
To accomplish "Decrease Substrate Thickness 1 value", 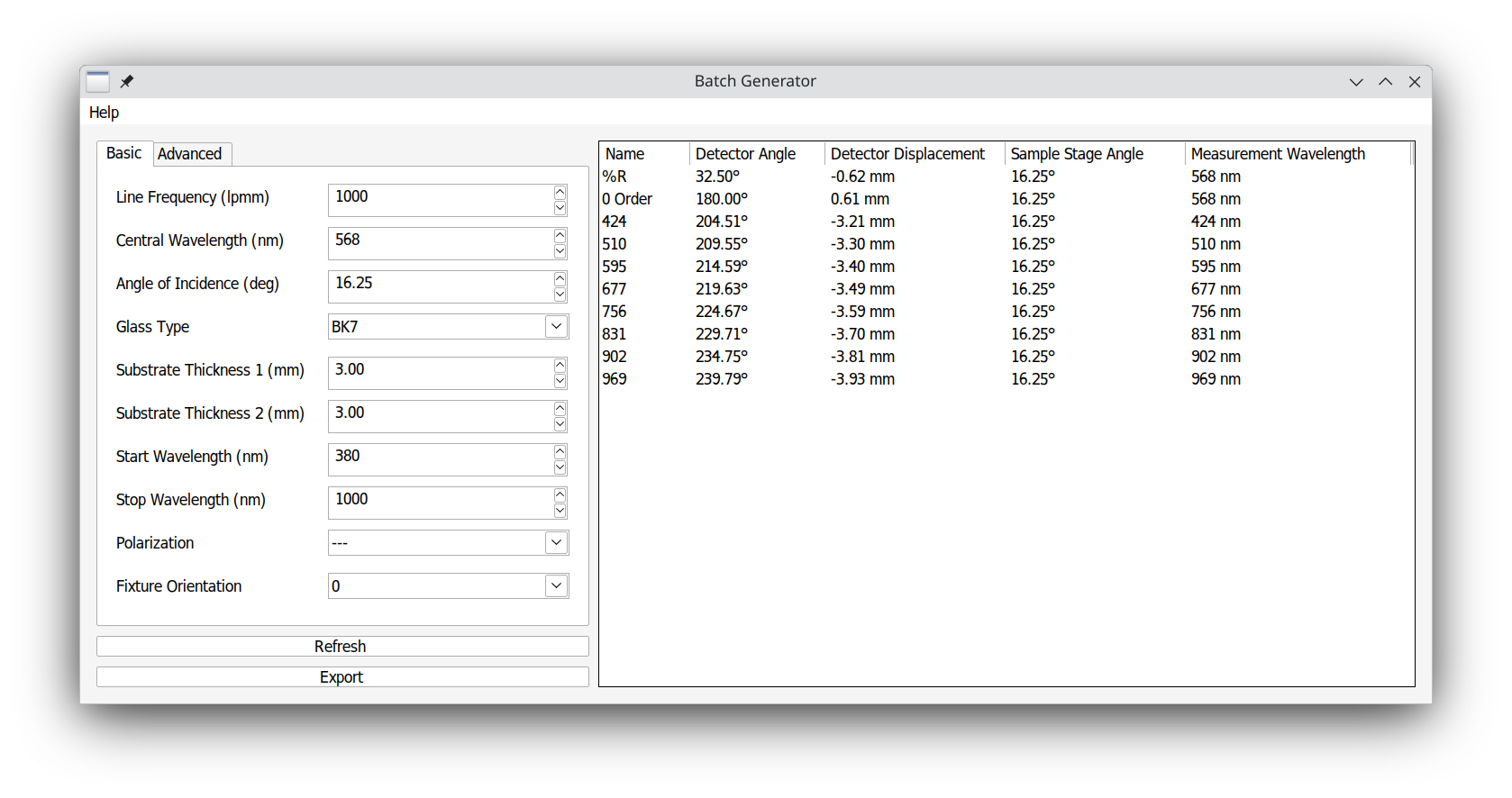I will (560, 381).
